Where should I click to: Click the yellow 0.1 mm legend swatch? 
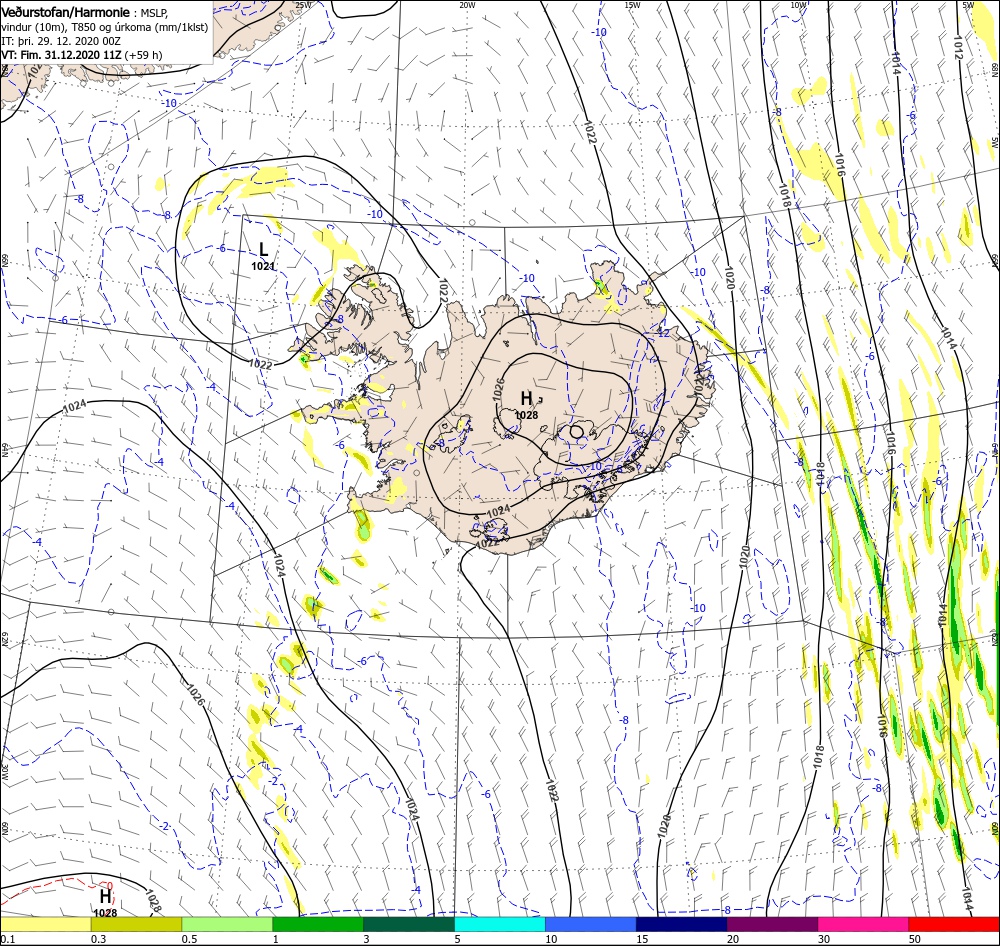pos(45,924)
